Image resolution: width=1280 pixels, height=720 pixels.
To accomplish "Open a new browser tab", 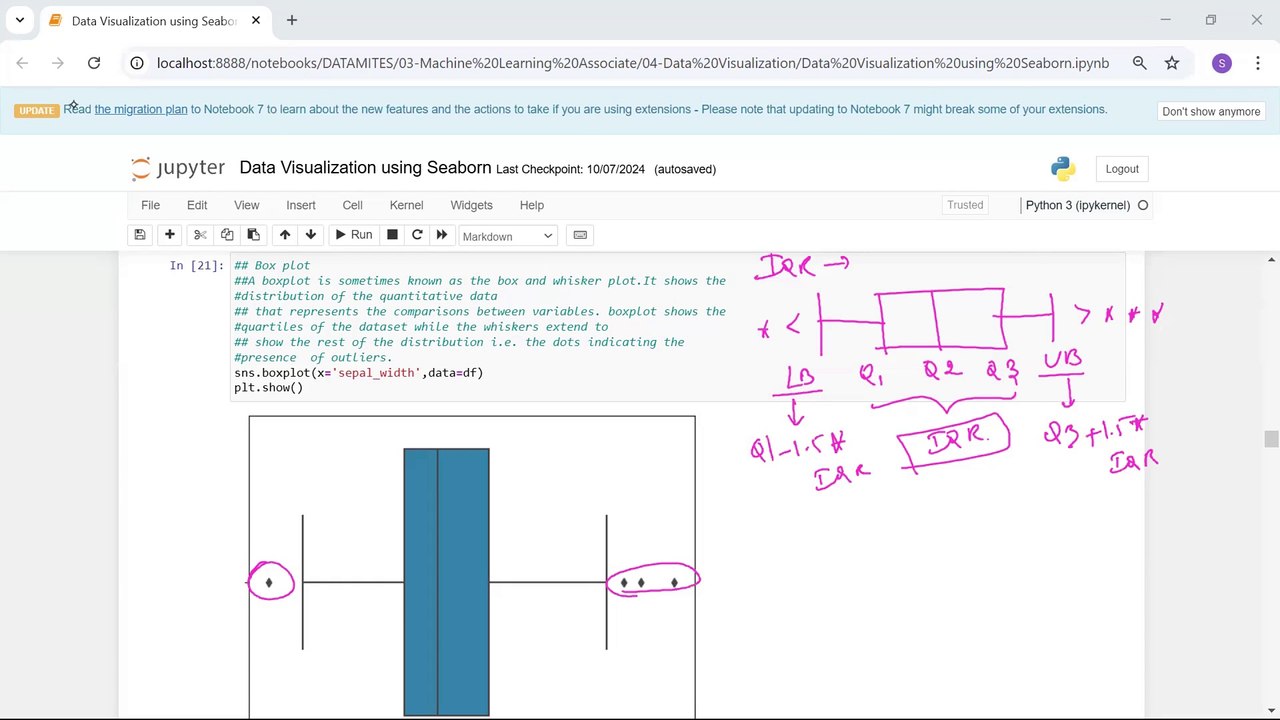I will click(x=291, y=20).
